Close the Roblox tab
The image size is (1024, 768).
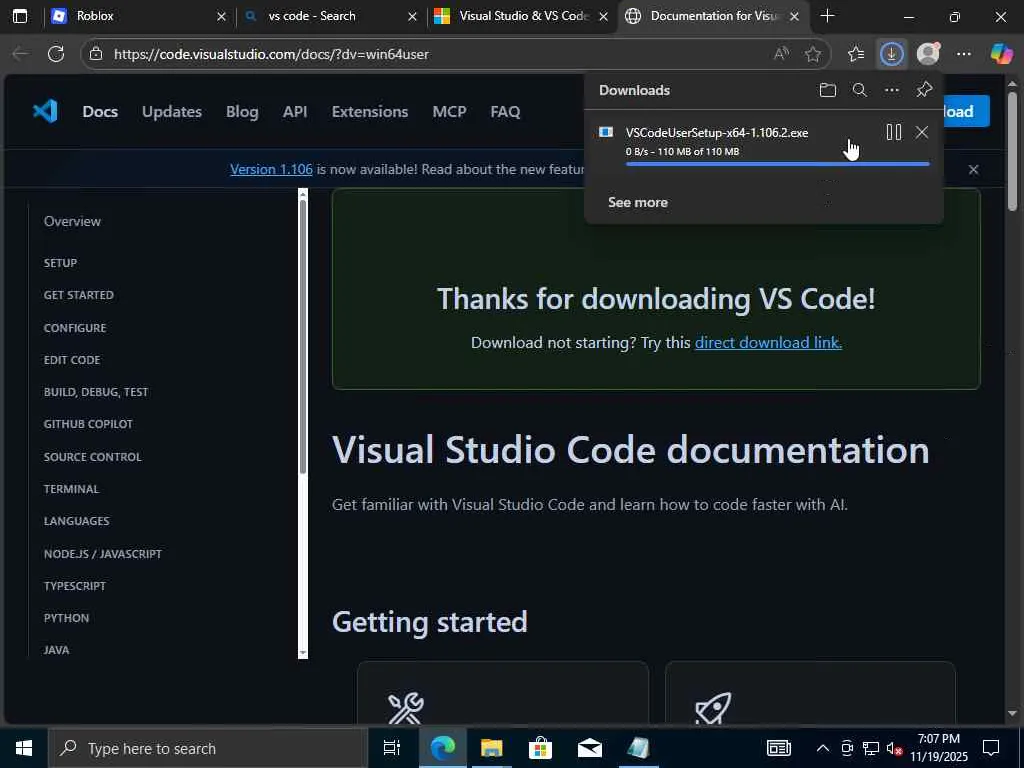(x=221, y=16)
